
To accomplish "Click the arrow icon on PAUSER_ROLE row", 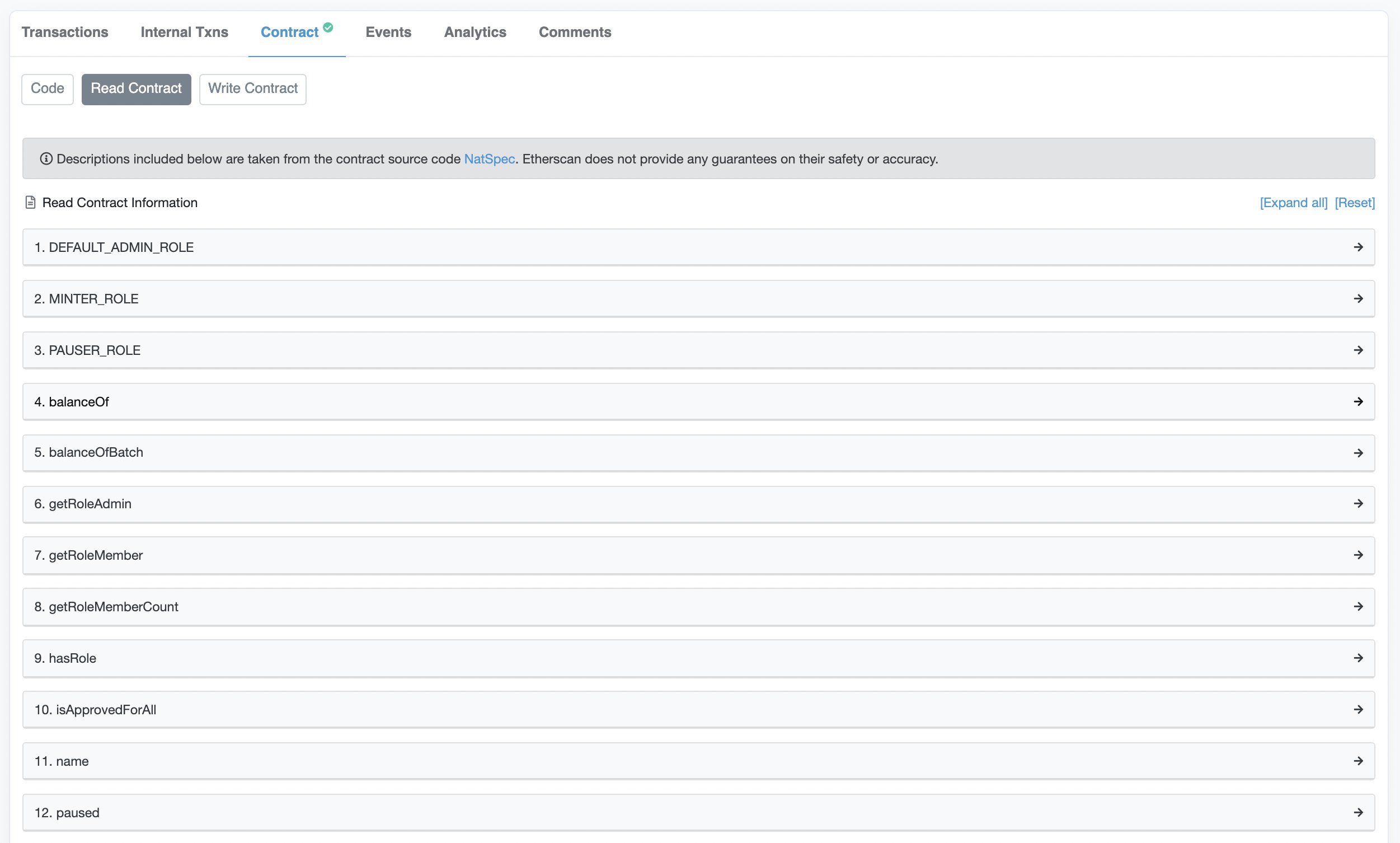I will click(1358, 350).
